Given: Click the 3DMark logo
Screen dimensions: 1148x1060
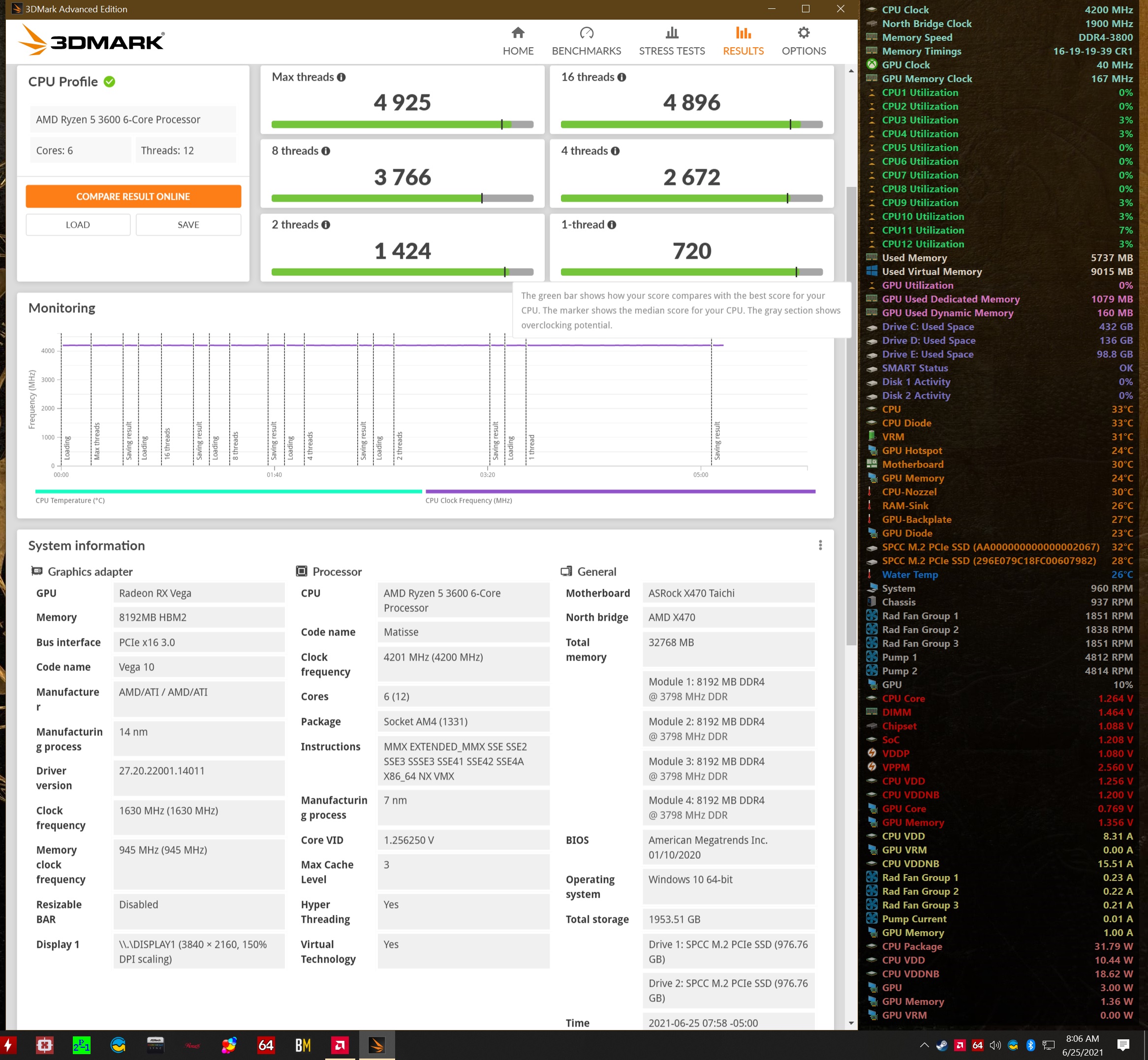Looking at the screenshot, I should pyautogui.click(x=91, y=40).
